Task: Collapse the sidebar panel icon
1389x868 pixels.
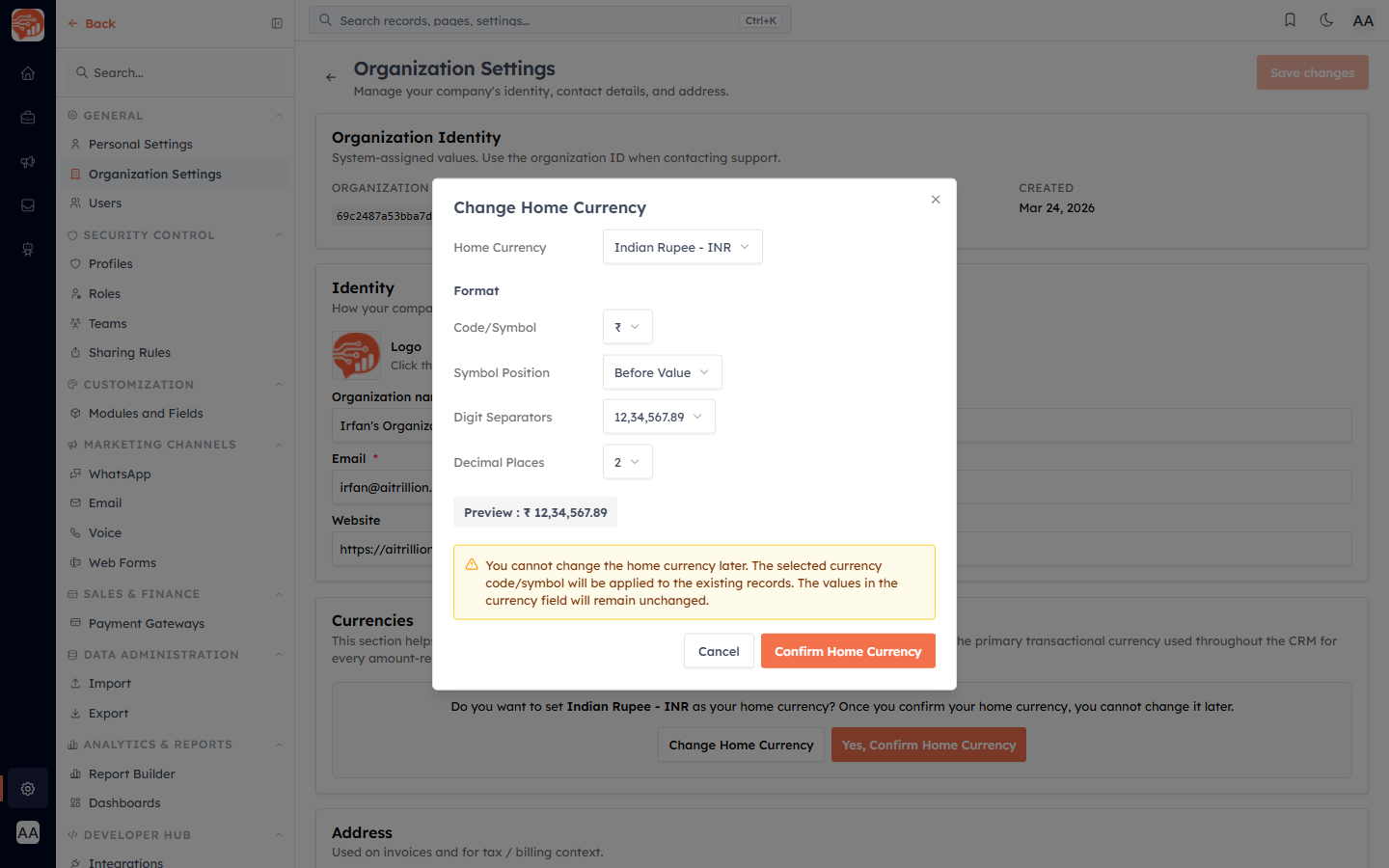Action: click(x=277, y=23)
